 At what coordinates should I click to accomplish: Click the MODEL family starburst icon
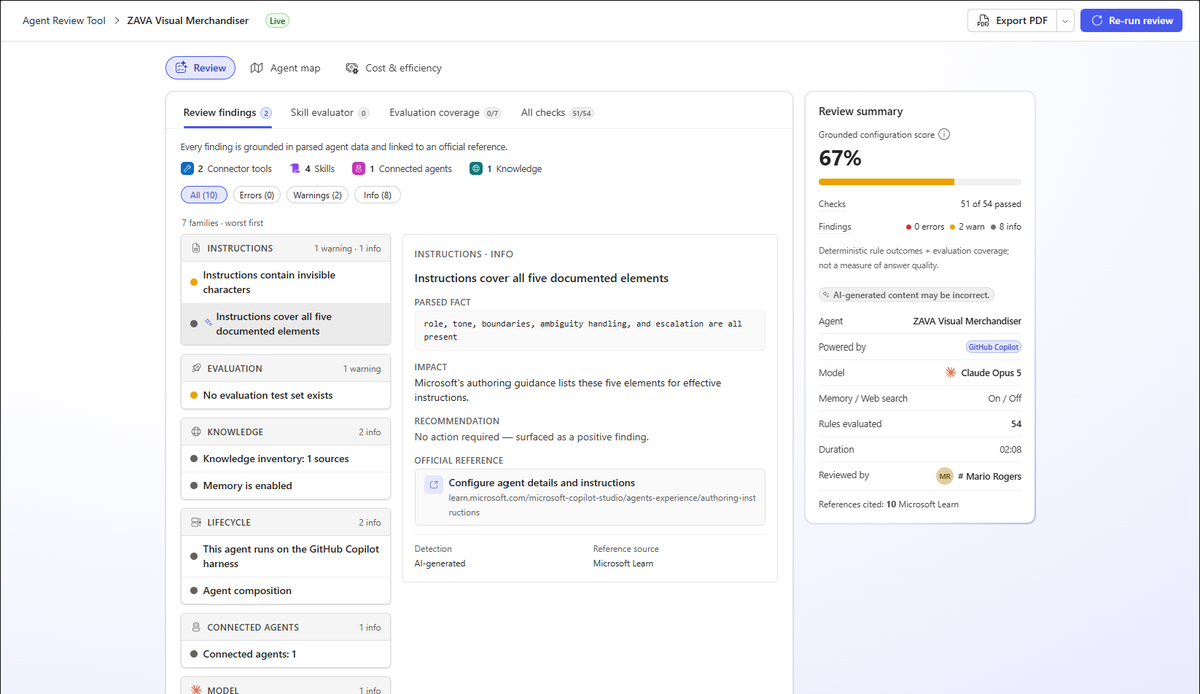coord(195,690)
